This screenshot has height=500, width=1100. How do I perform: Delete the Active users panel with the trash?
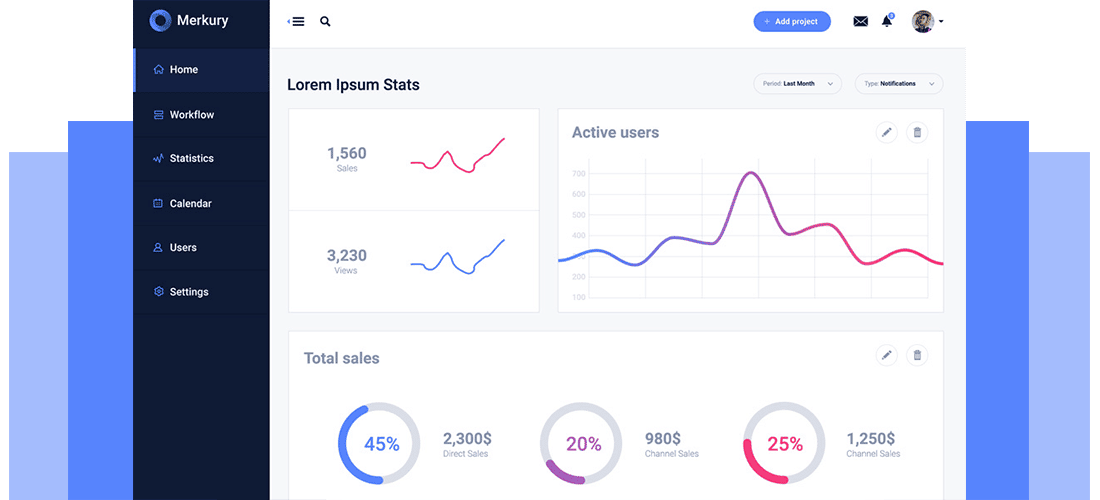coord(917,132)
